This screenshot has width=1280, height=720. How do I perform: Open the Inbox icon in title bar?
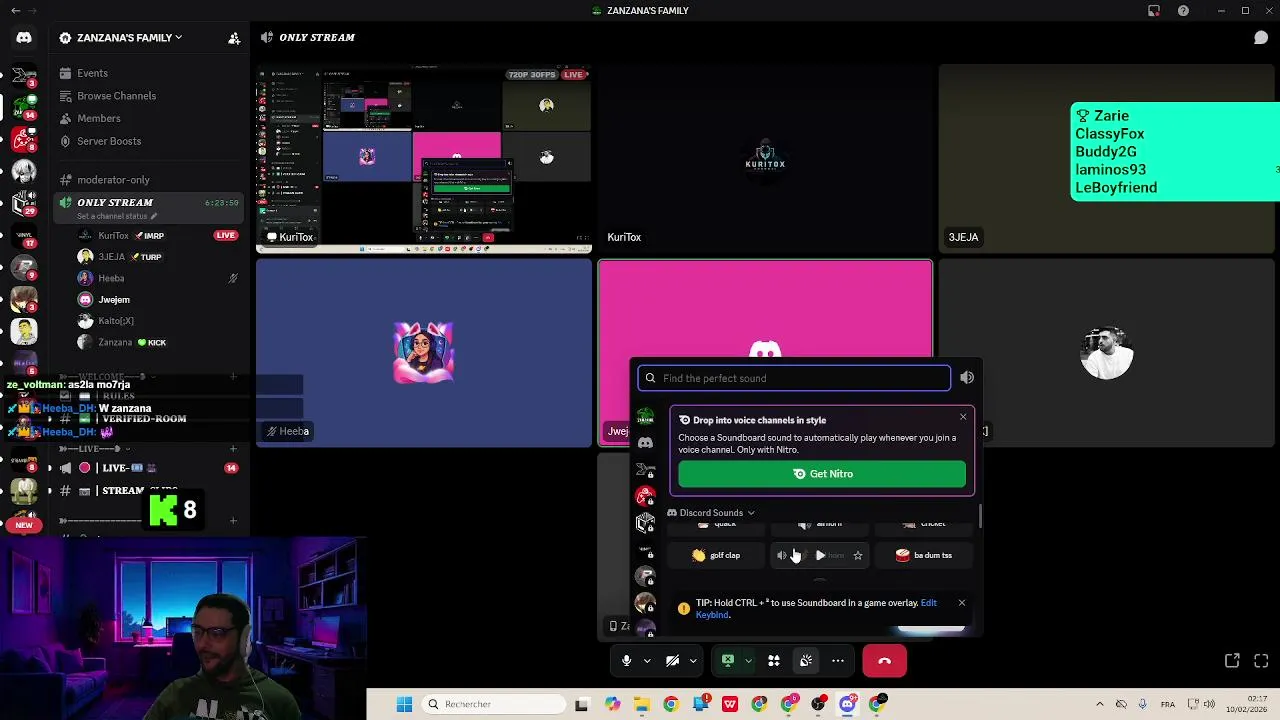[1154, 11]
